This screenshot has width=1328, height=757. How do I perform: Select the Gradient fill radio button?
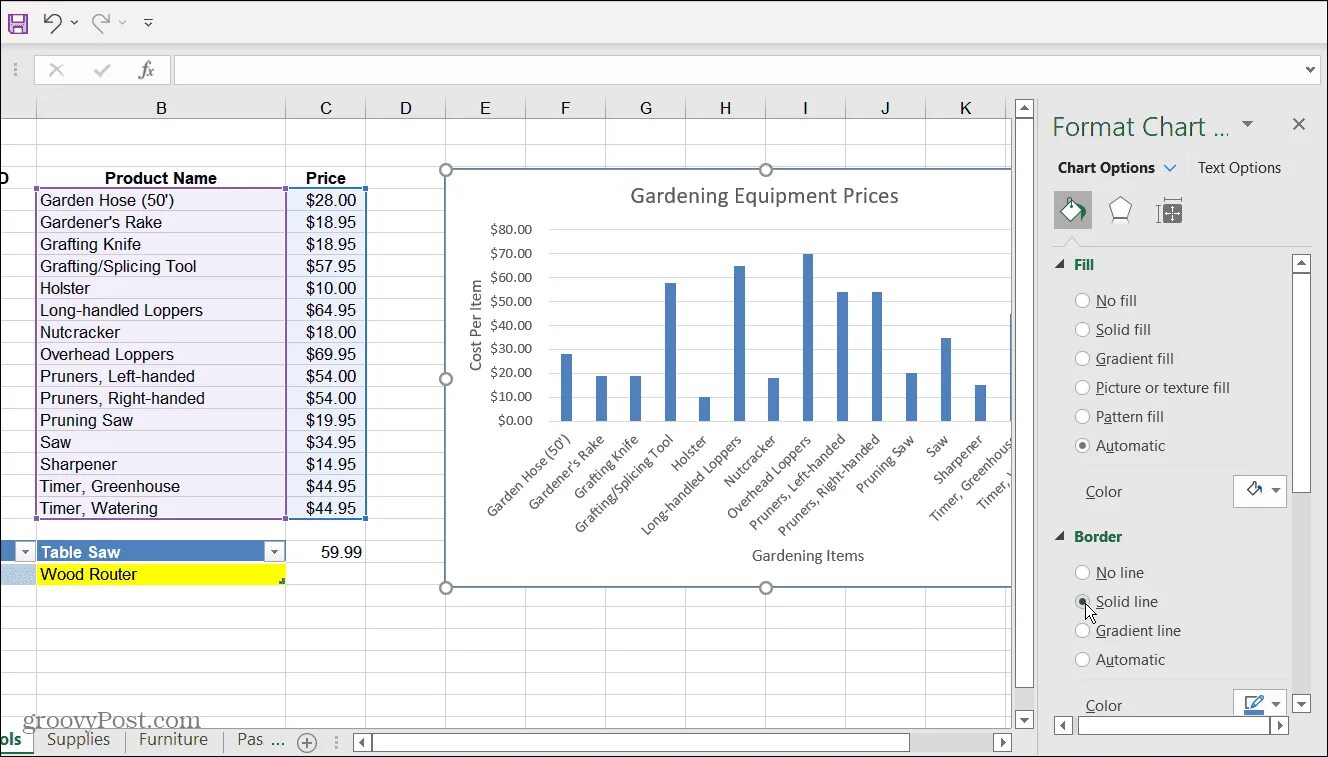coord(1082,359)
